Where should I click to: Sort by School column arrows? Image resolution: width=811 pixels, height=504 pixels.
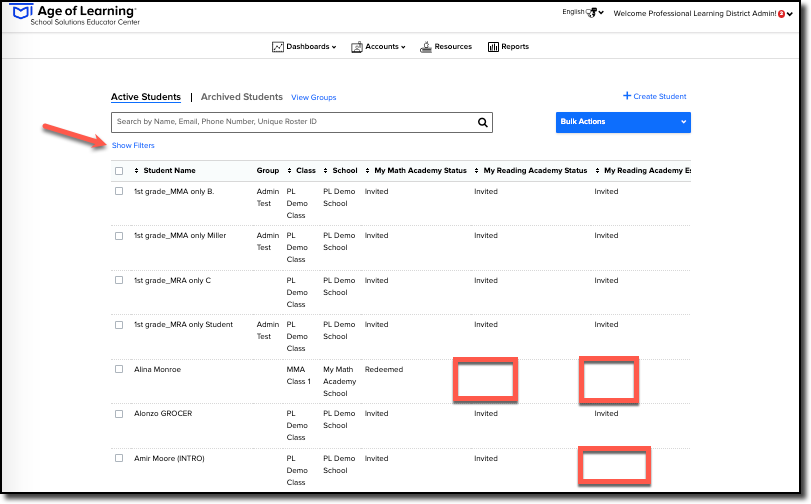tap(325, 171)
